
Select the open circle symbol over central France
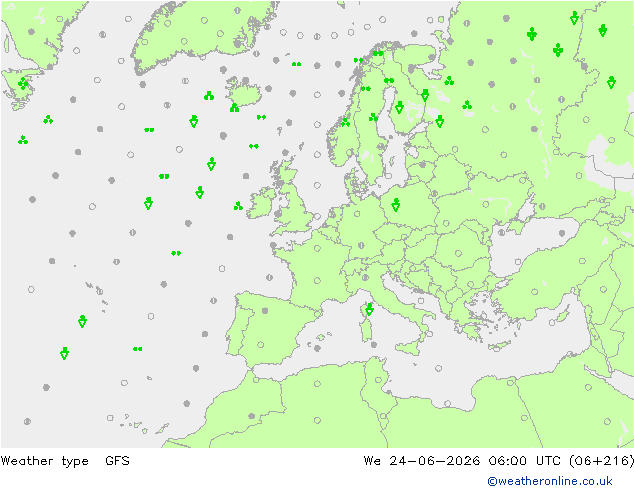pos(317,280)
